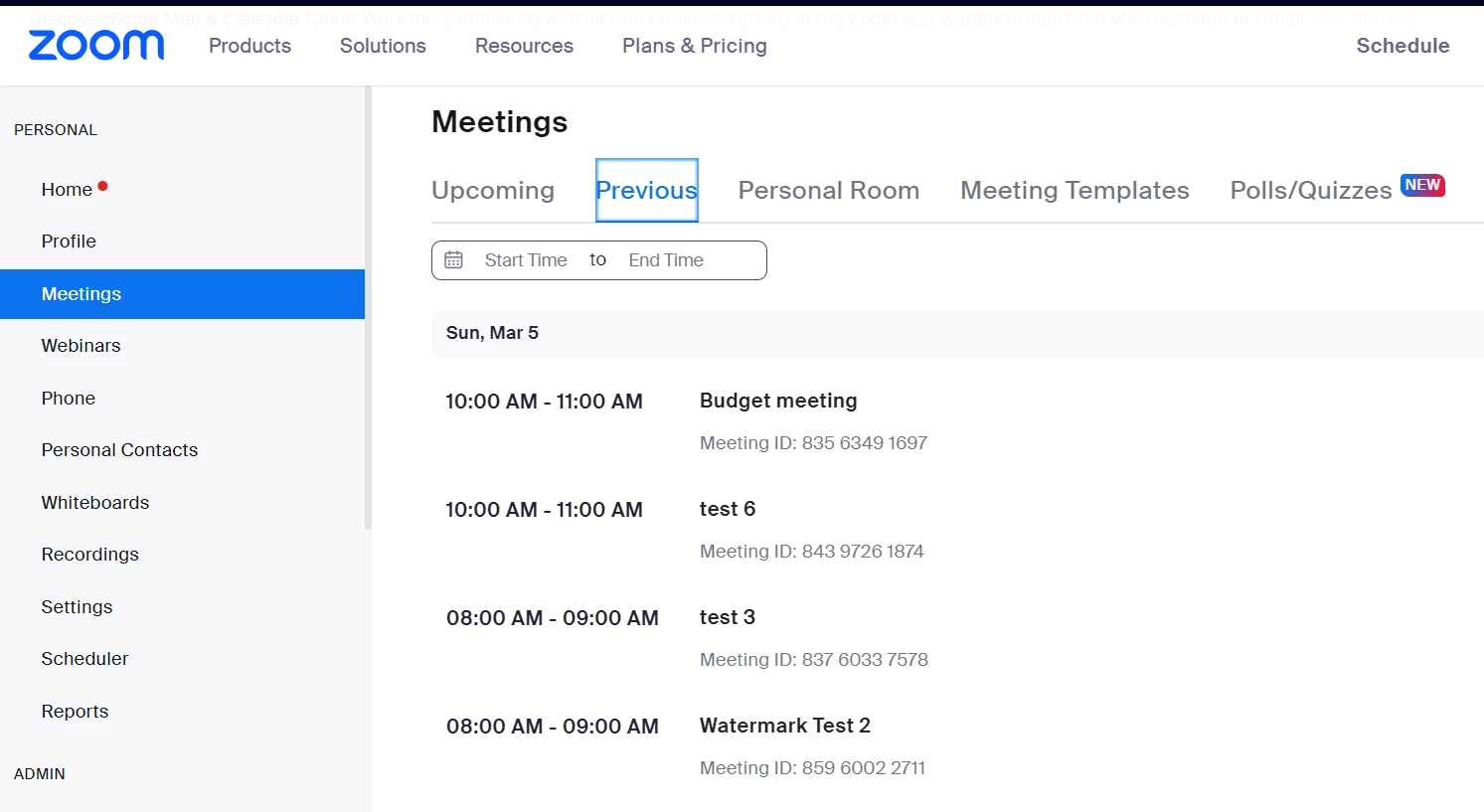Open the Solutions menu
This screenshot has width=1484, height=812.
tap(383, 46)
